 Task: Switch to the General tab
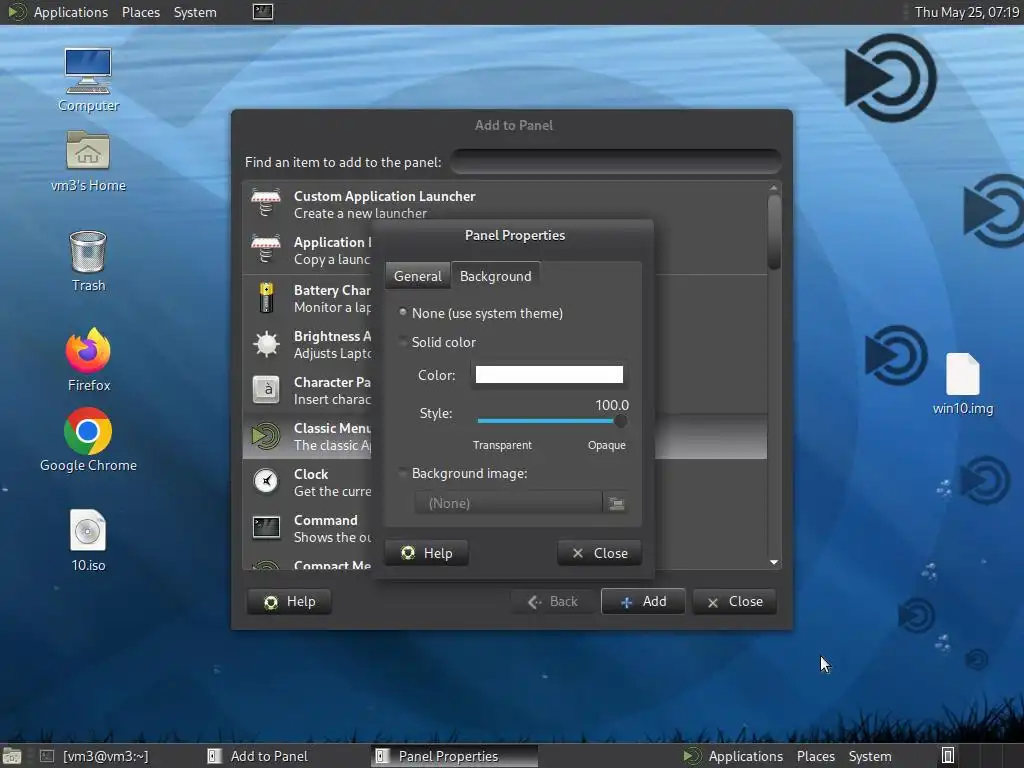click(x=417, y=276)
